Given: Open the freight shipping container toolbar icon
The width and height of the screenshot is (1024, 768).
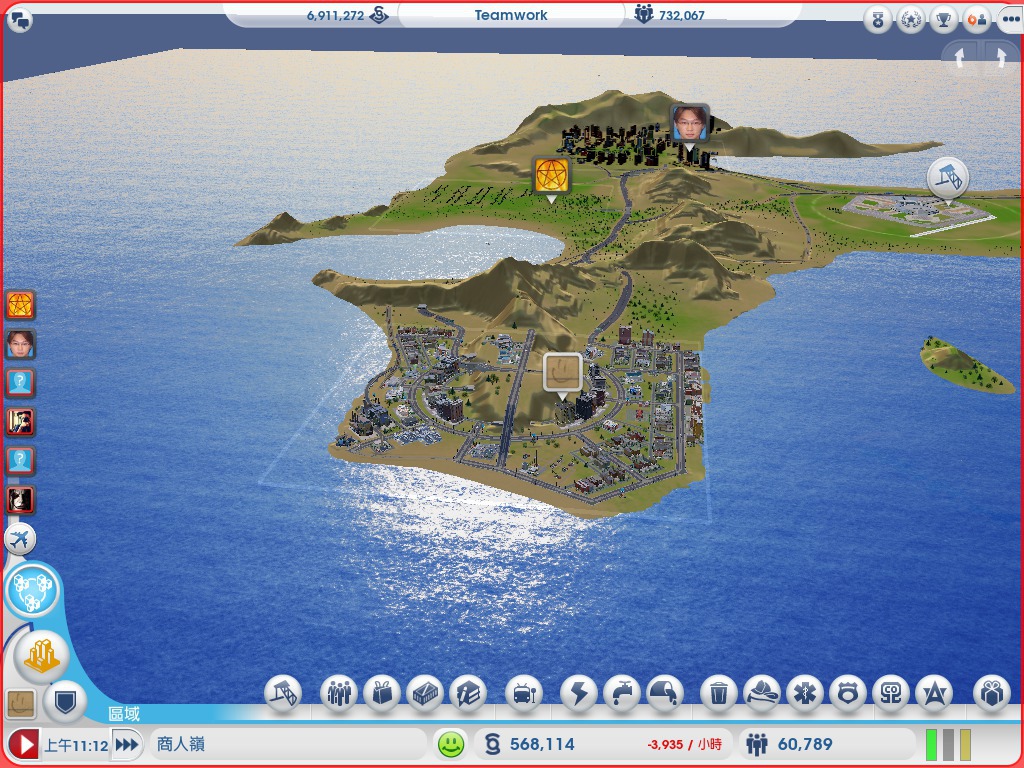Looking at the screenshot, I should tap(425, 693).
